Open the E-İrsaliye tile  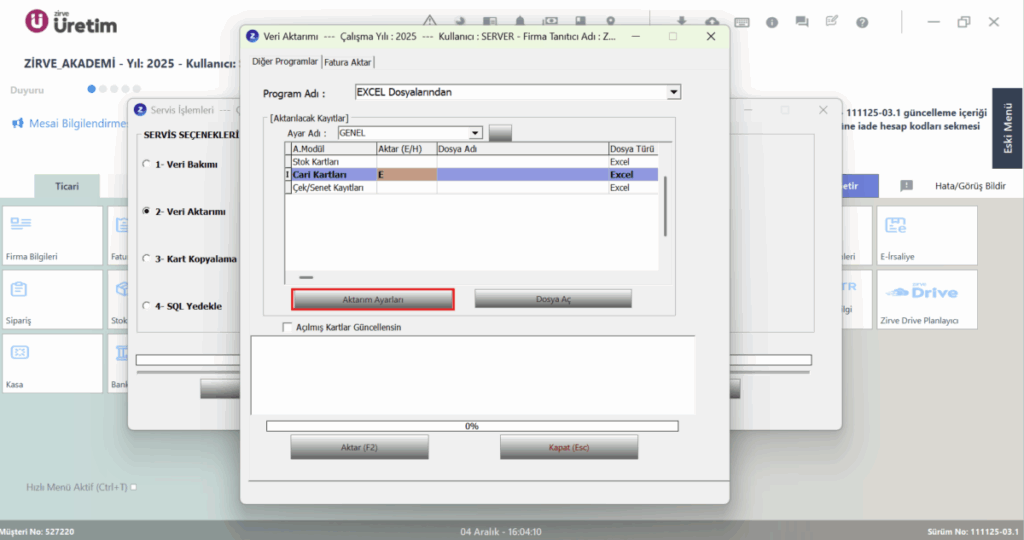pos(927,235)
